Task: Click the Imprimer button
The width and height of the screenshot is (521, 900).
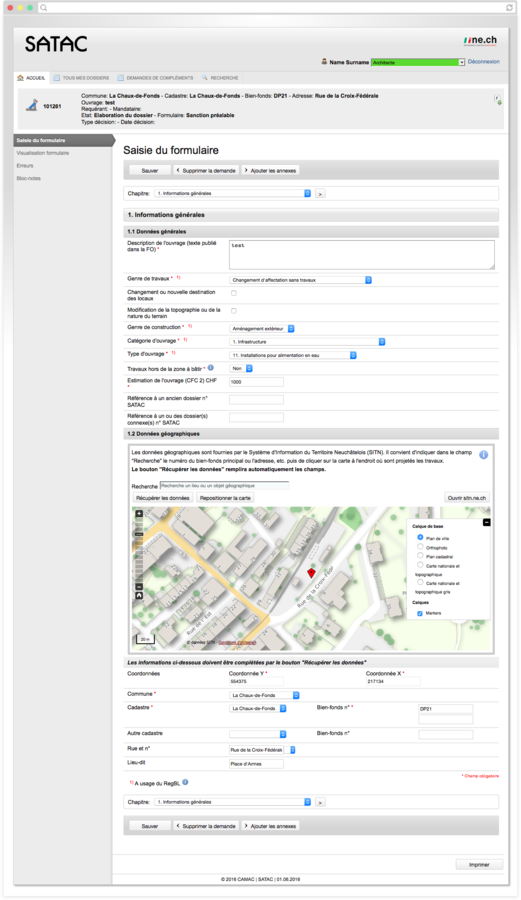Action: pos(479,864)
